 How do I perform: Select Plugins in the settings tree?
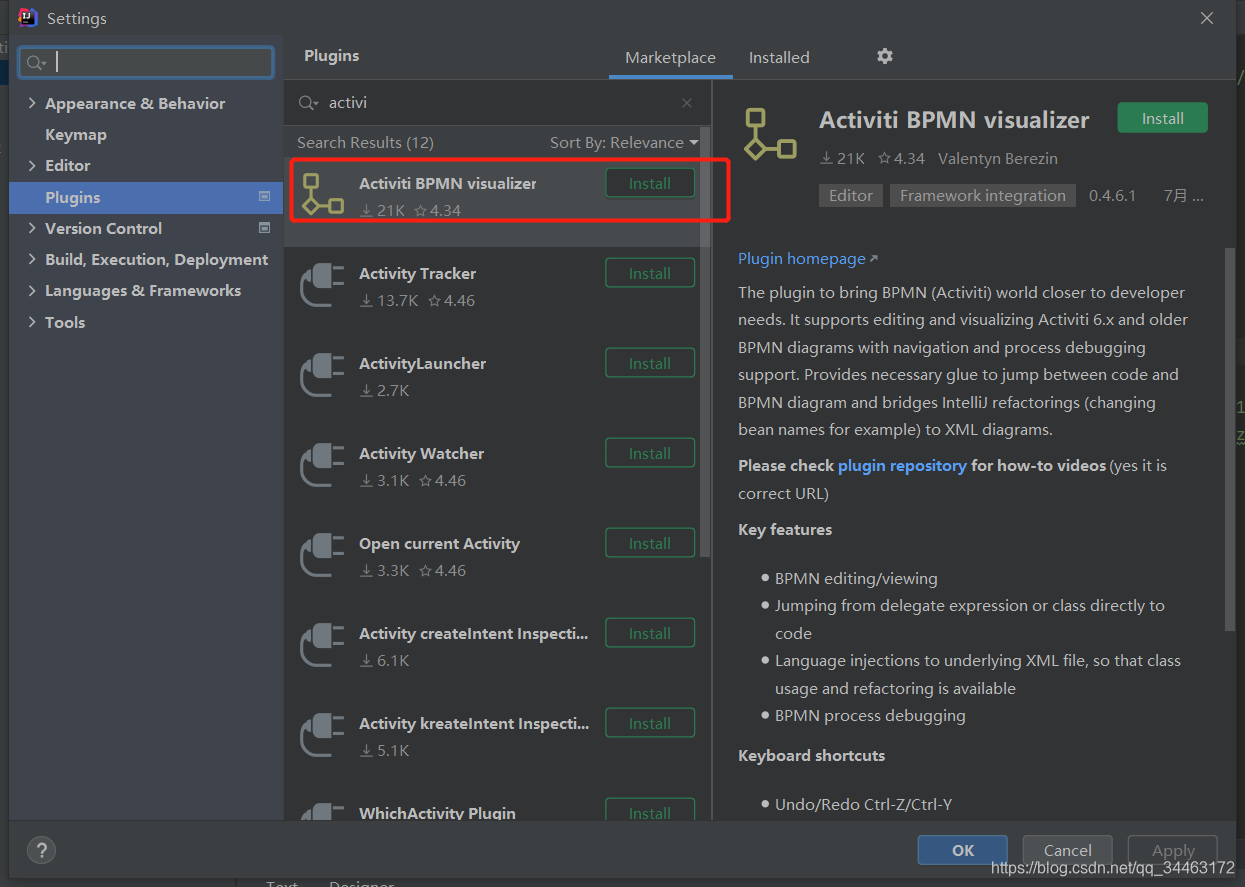pos(146,197)
